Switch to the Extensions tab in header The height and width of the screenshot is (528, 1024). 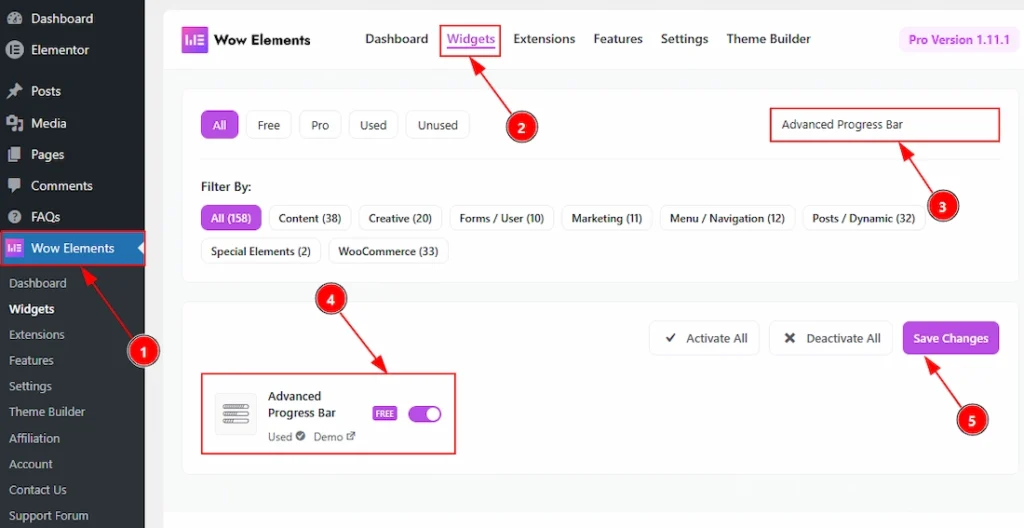[x=544, y=39]
